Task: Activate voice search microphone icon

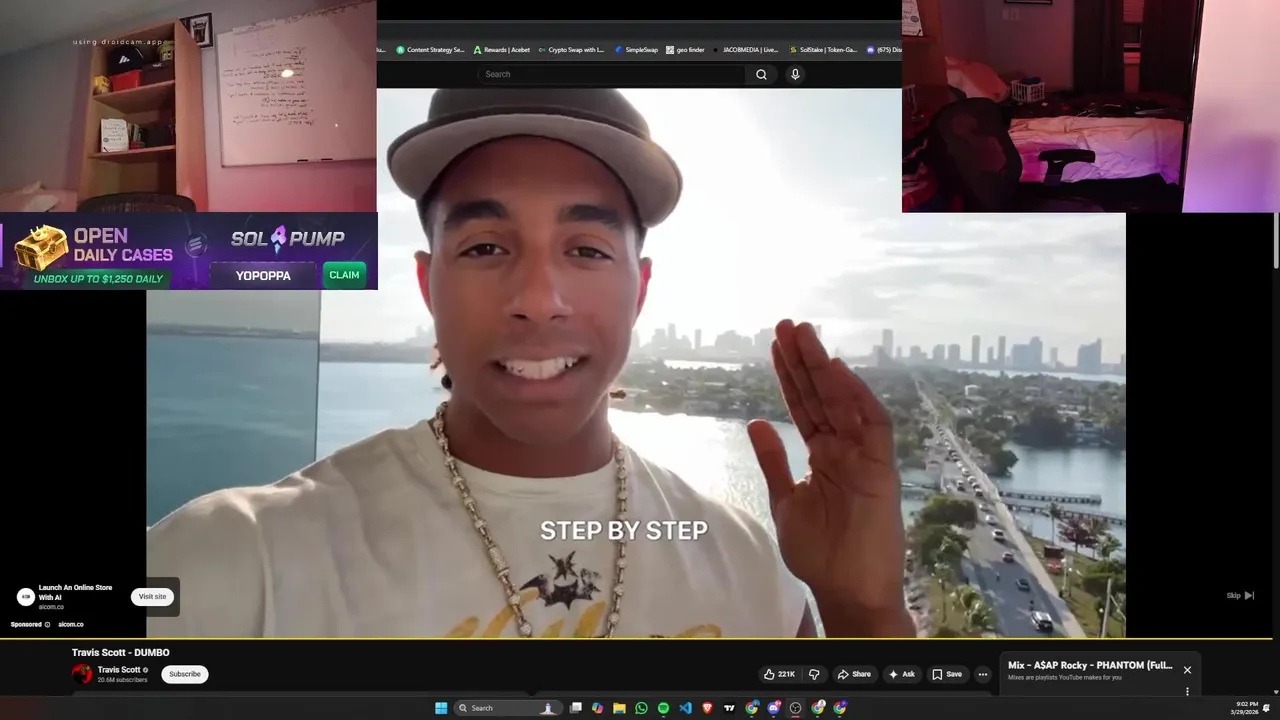Action: point(795,74)
